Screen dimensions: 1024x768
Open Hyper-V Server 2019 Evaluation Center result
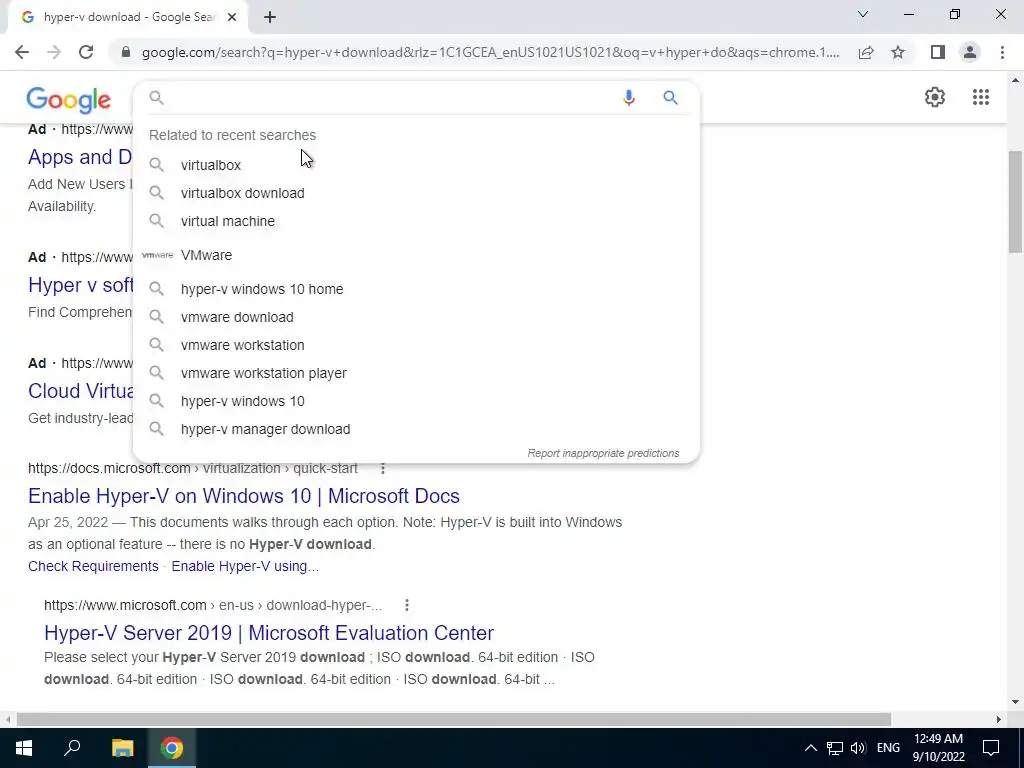pyautogui.click(x=269, y=633)
